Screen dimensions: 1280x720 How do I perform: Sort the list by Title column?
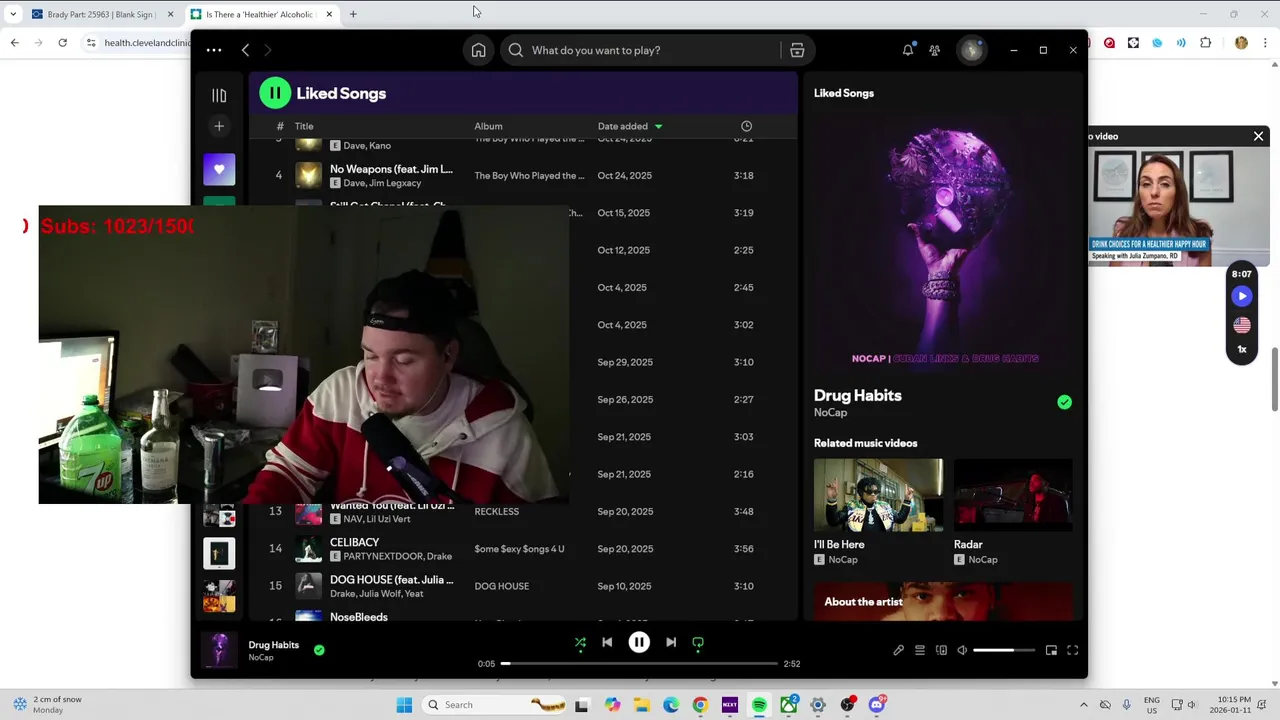(x=304, y=126)
